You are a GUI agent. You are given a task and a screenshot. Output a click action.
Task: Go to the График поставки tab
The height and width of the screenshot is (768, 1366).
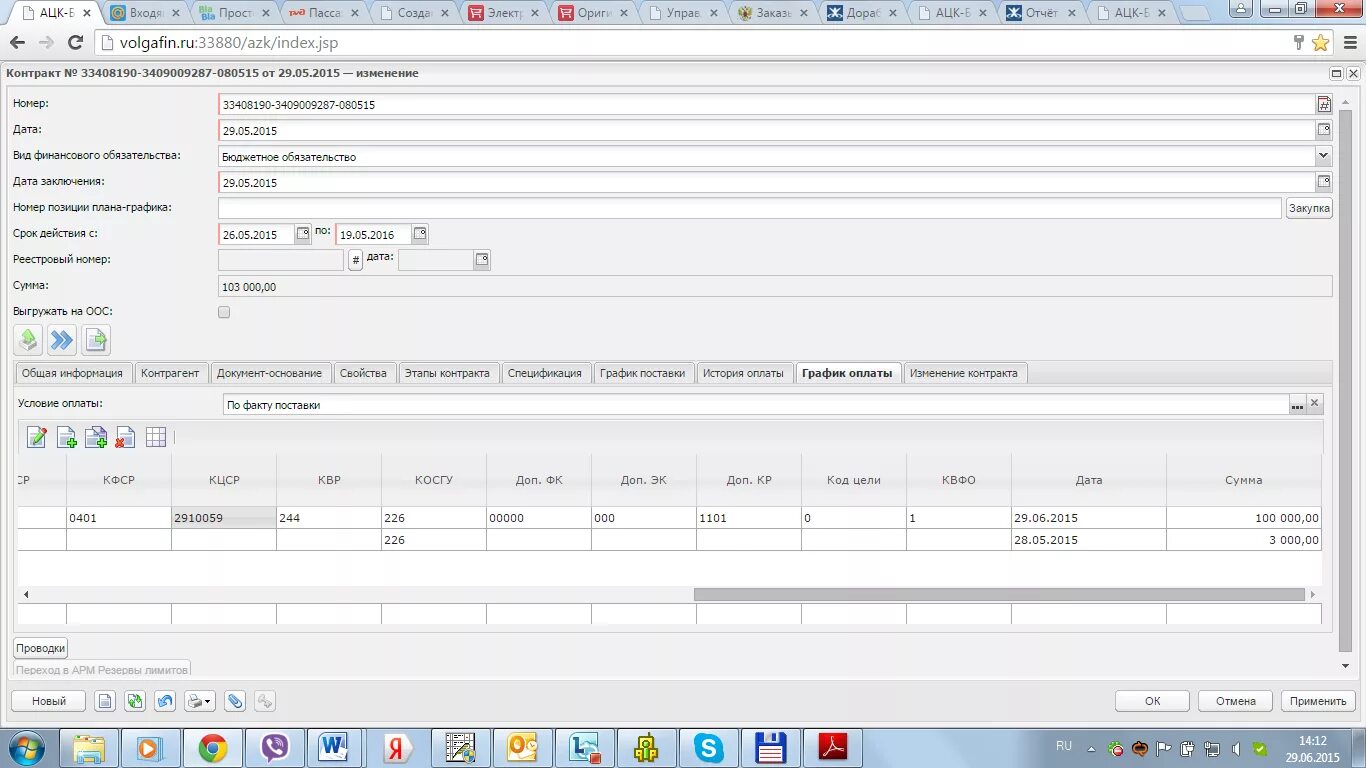click(x=643, y=373)
